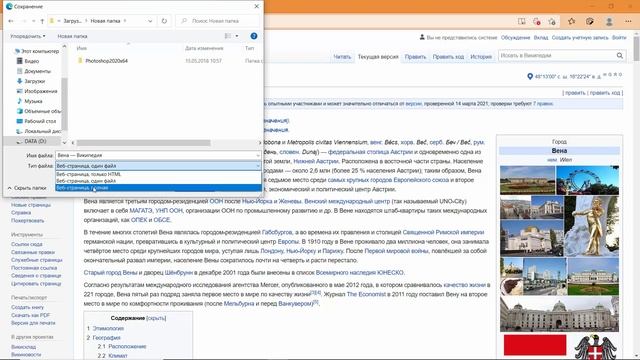Open the Edge immersive reader icon

tap(522, 21)
